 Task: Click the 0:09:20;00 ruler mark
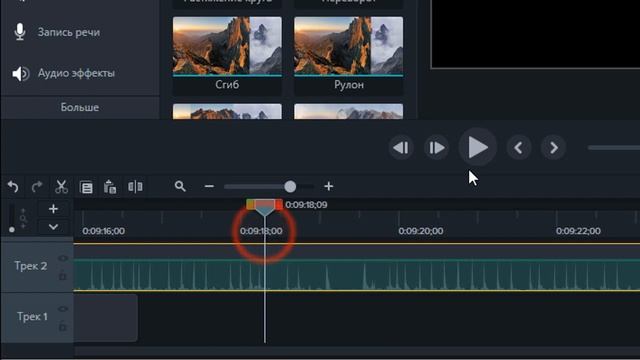point(420,231)
